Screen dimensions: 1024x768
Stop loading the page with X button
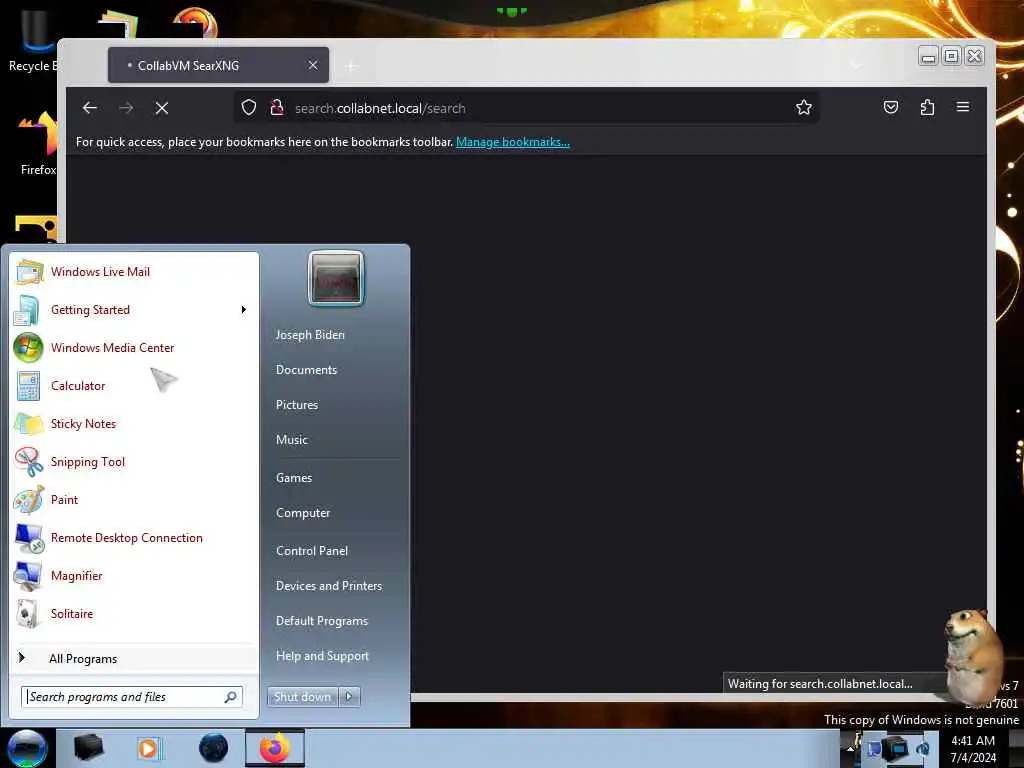(162, 108)
